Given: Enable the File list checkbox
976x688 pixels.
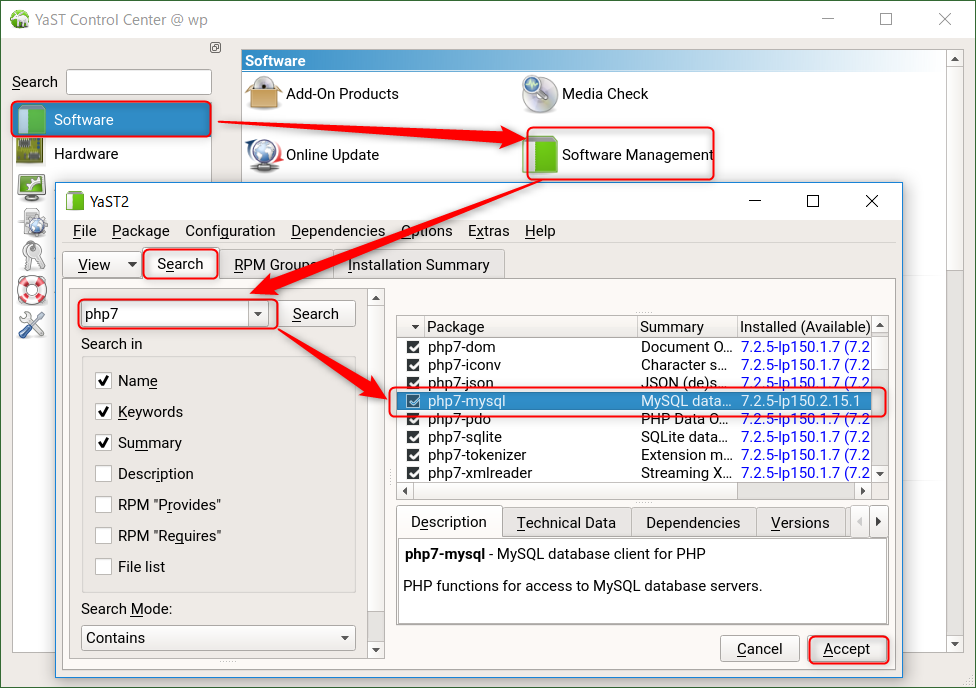Looking at the screenshot, I should coord(103,567).
